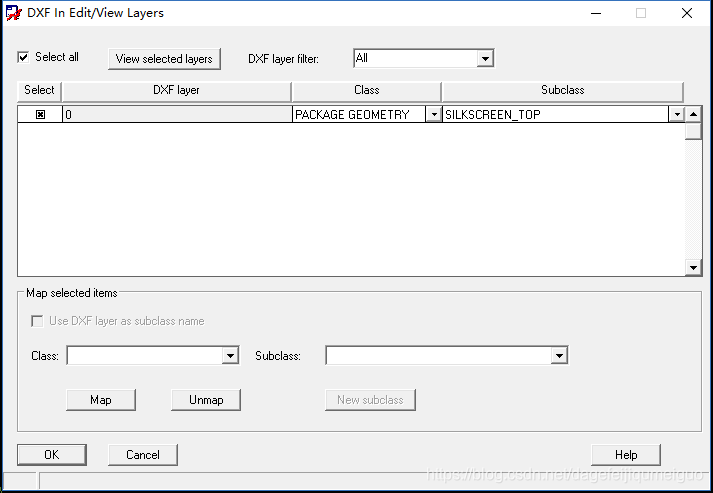Open the Class dropdown under Map selected items
Screen dimensions: 713x493
[230, 356]
